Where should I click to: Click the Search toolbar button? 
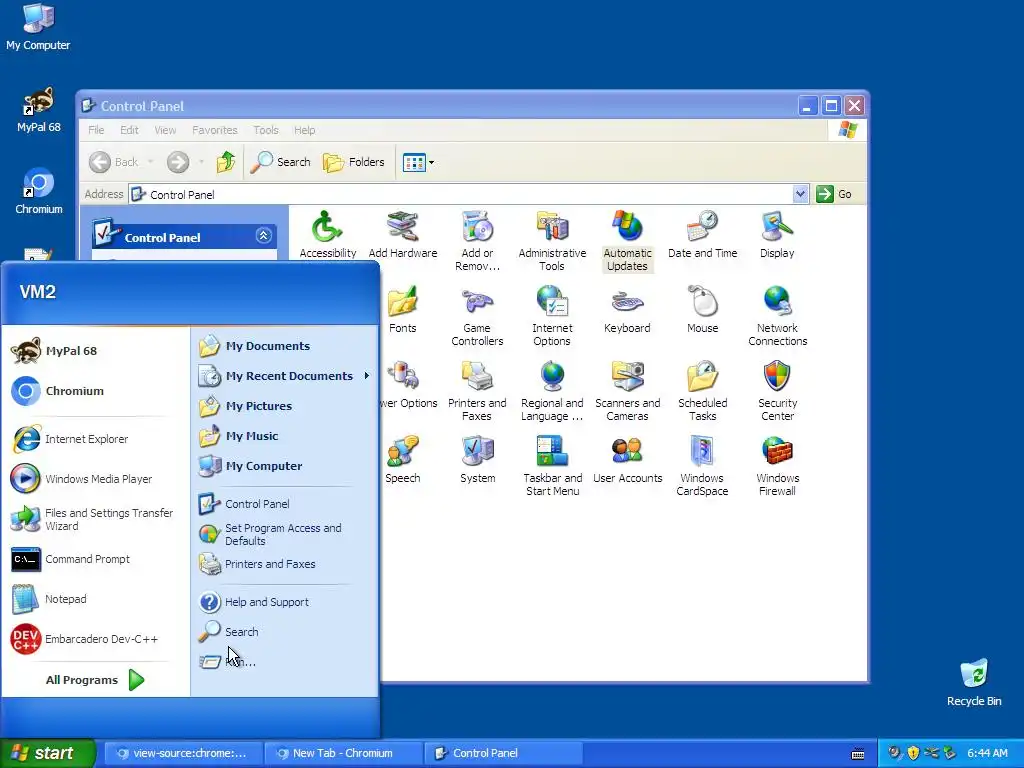281,161
